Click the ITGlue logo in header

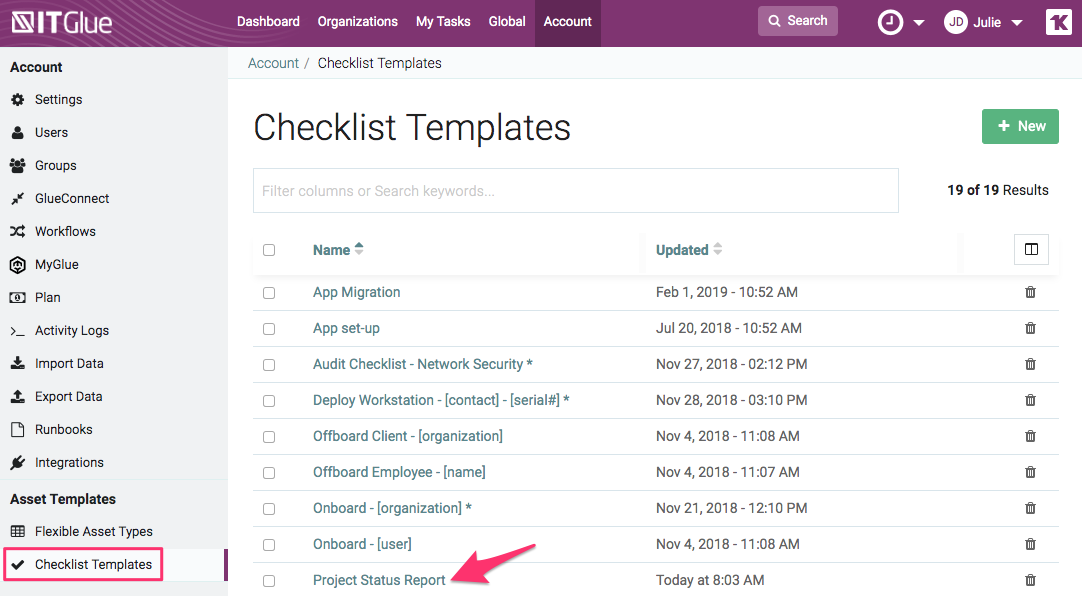62,23
